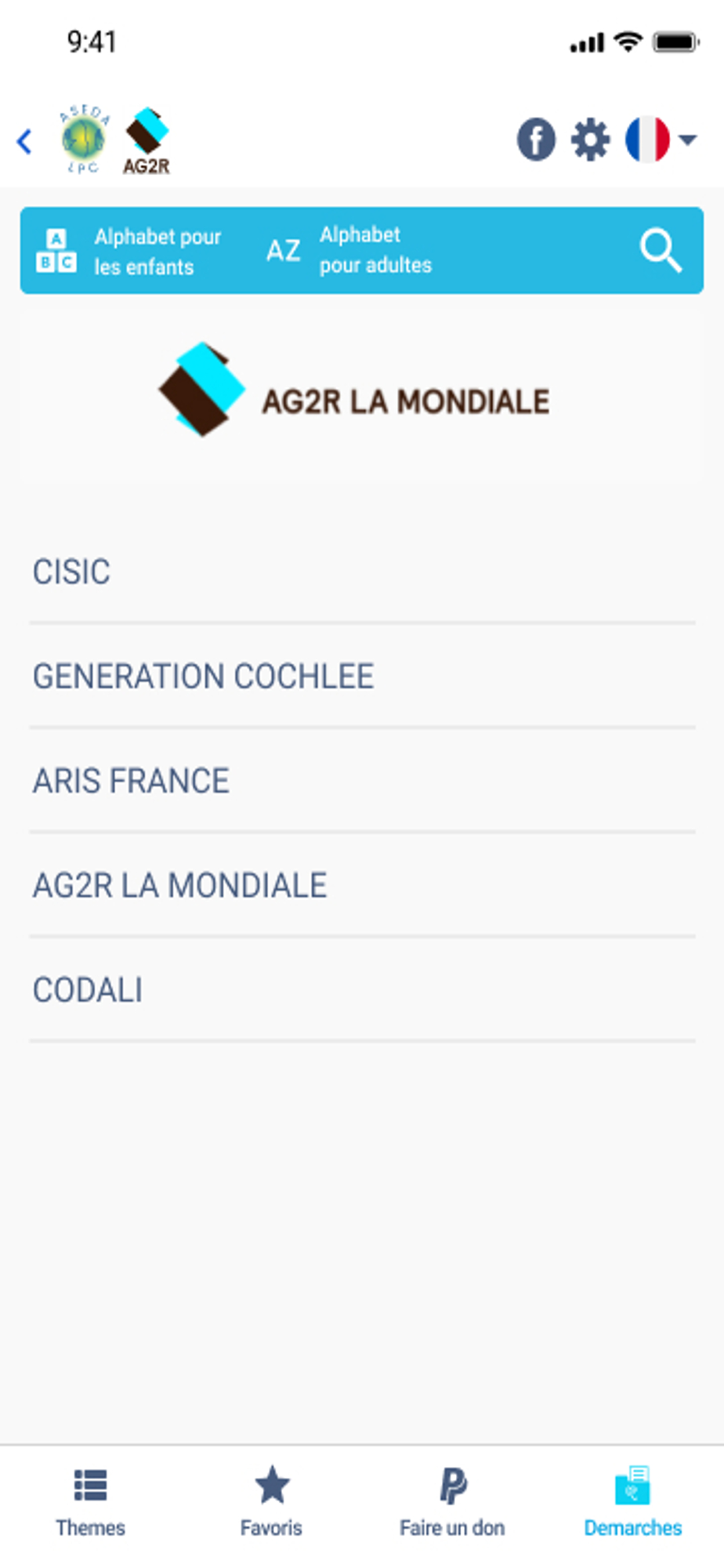The image size is (724, 1568).
Task: Tap the search magnifier icon
Action: (x=661, y=251)
